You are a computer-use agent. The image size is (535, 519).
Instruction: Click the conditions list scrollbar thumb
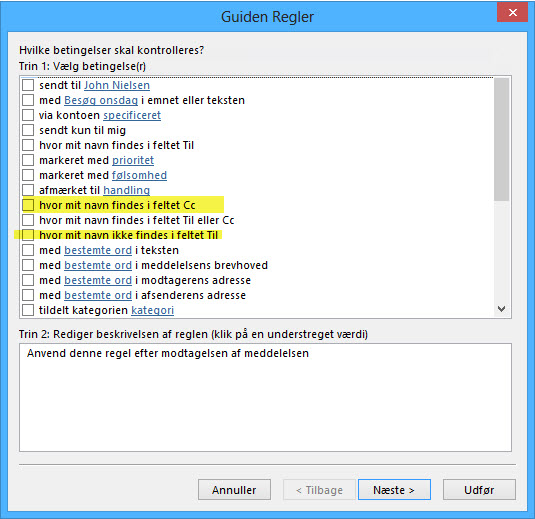501,139
